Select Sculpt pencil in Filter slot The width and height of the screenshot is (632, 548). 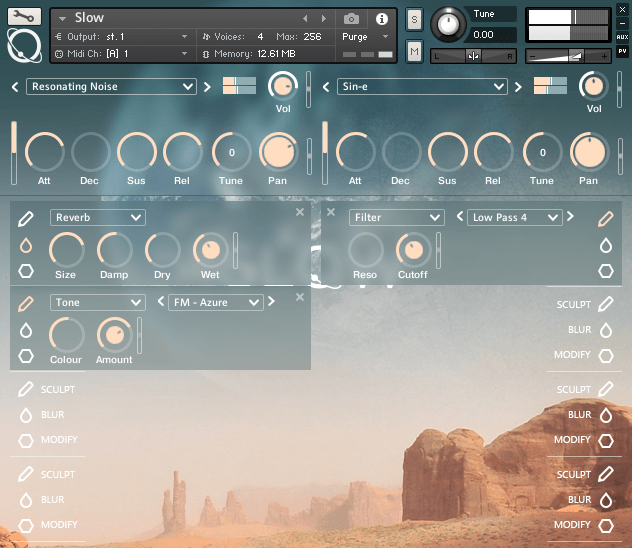click(x=606, y=219)
